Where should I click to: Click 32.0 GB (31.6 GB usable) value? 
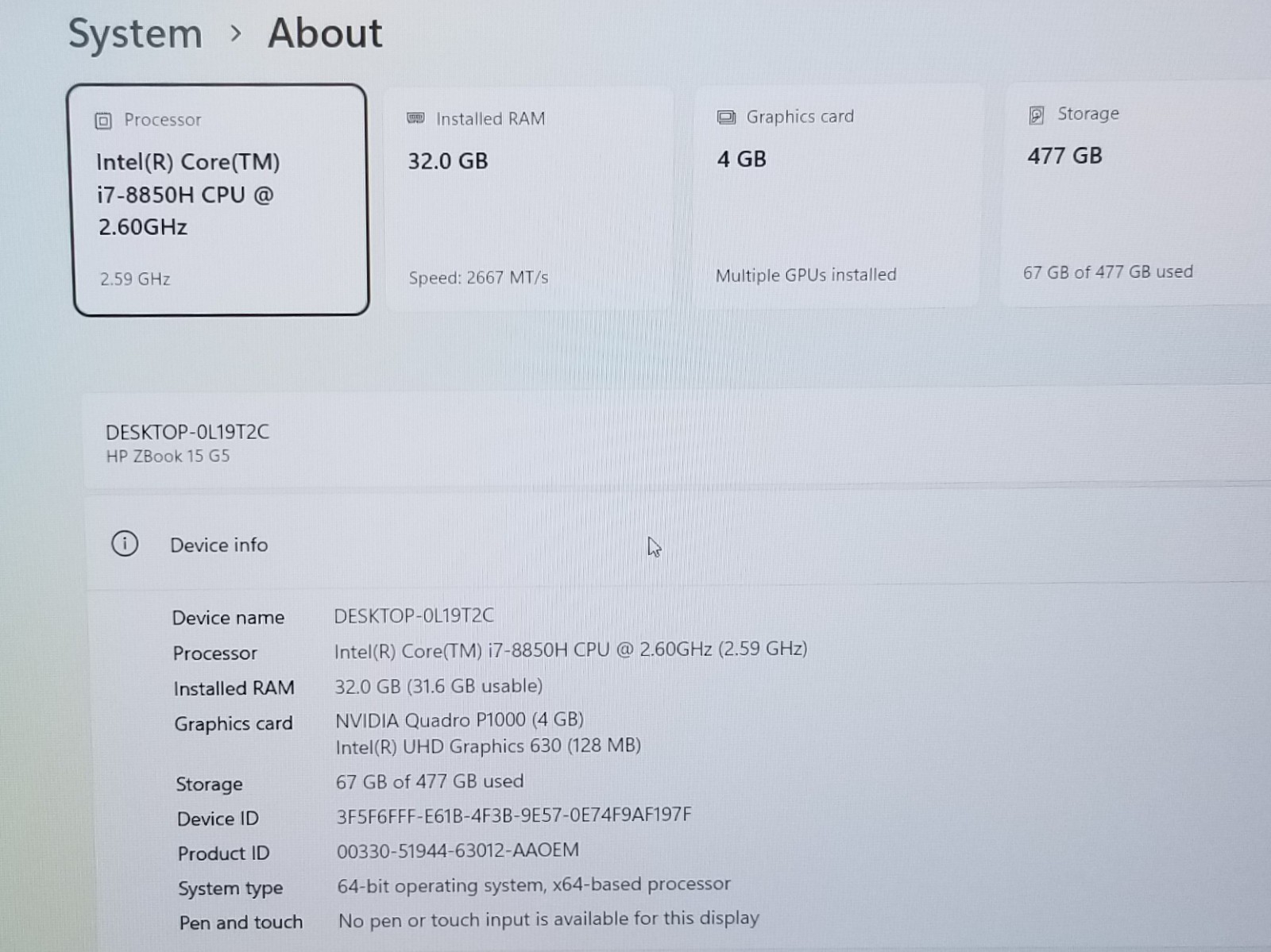[438, 686]
